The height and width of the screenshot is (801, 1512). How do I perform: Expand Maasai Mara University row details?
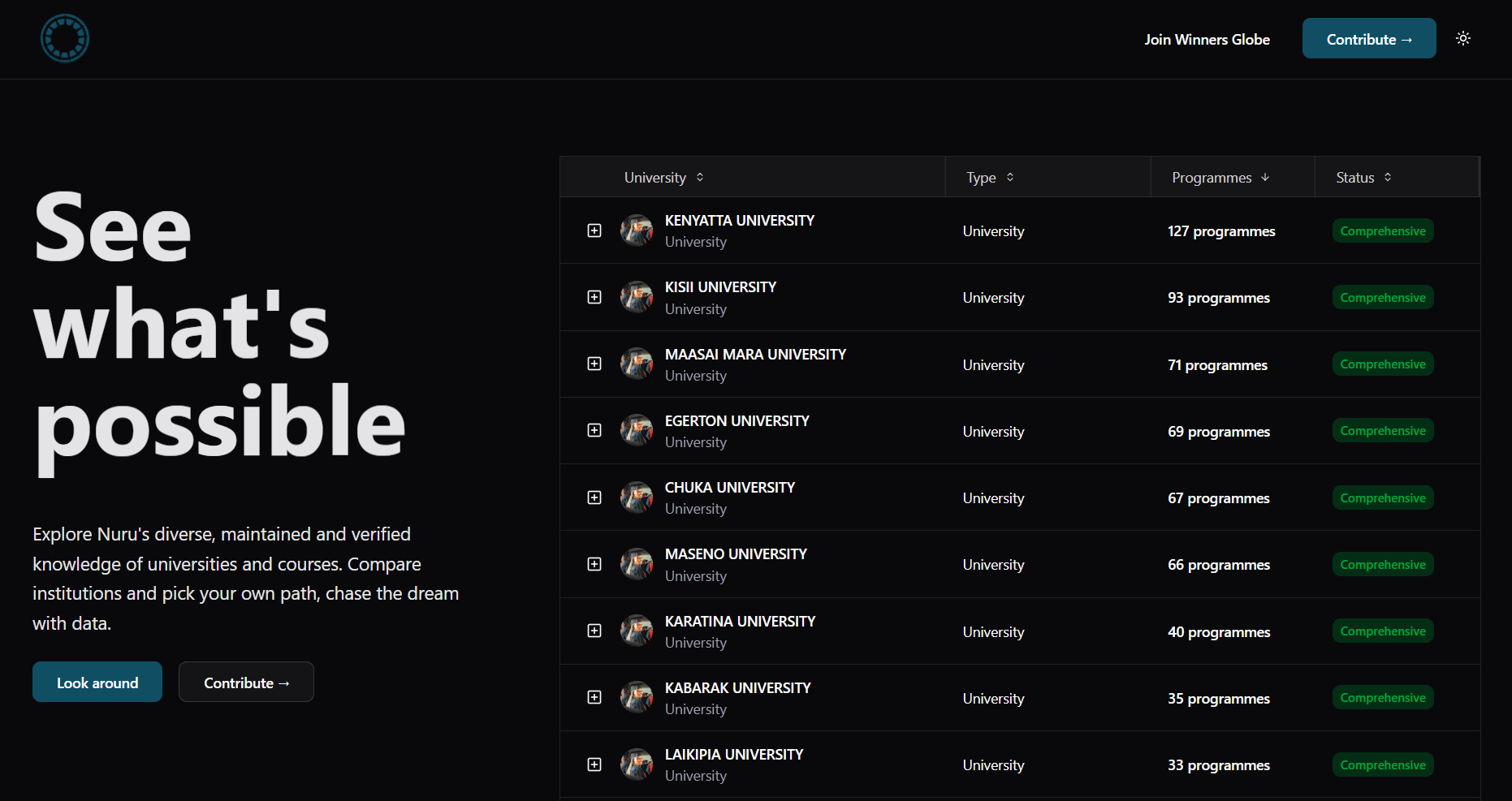pos(594,364)
